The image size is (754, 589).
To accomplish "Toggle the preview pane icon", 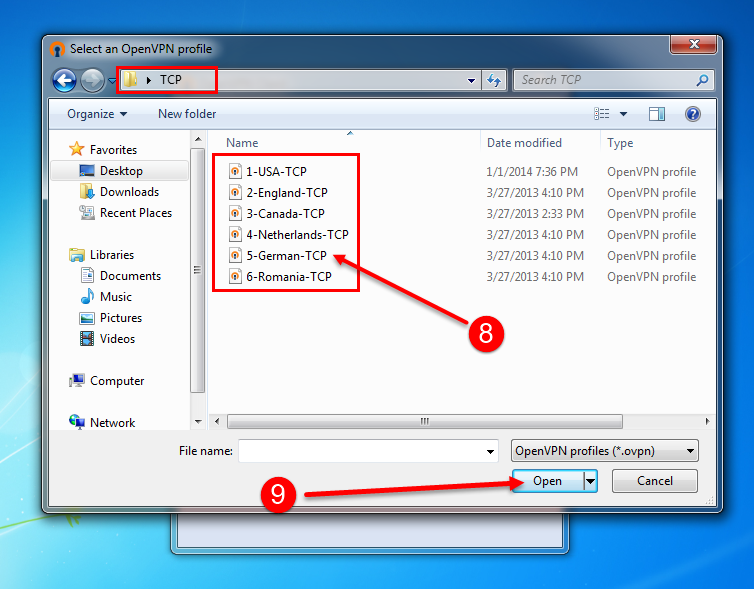I will point(657,114).
